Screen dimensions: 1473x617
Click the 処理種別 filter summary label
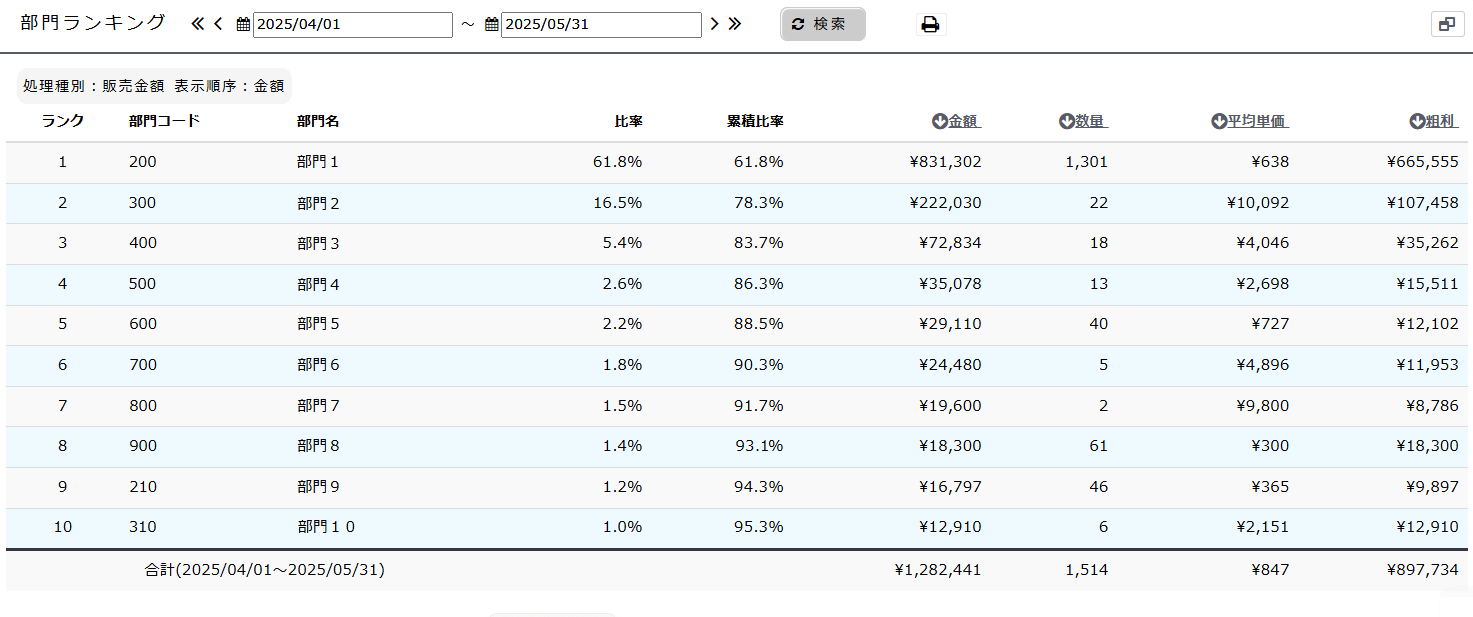(x=153, y=86)
